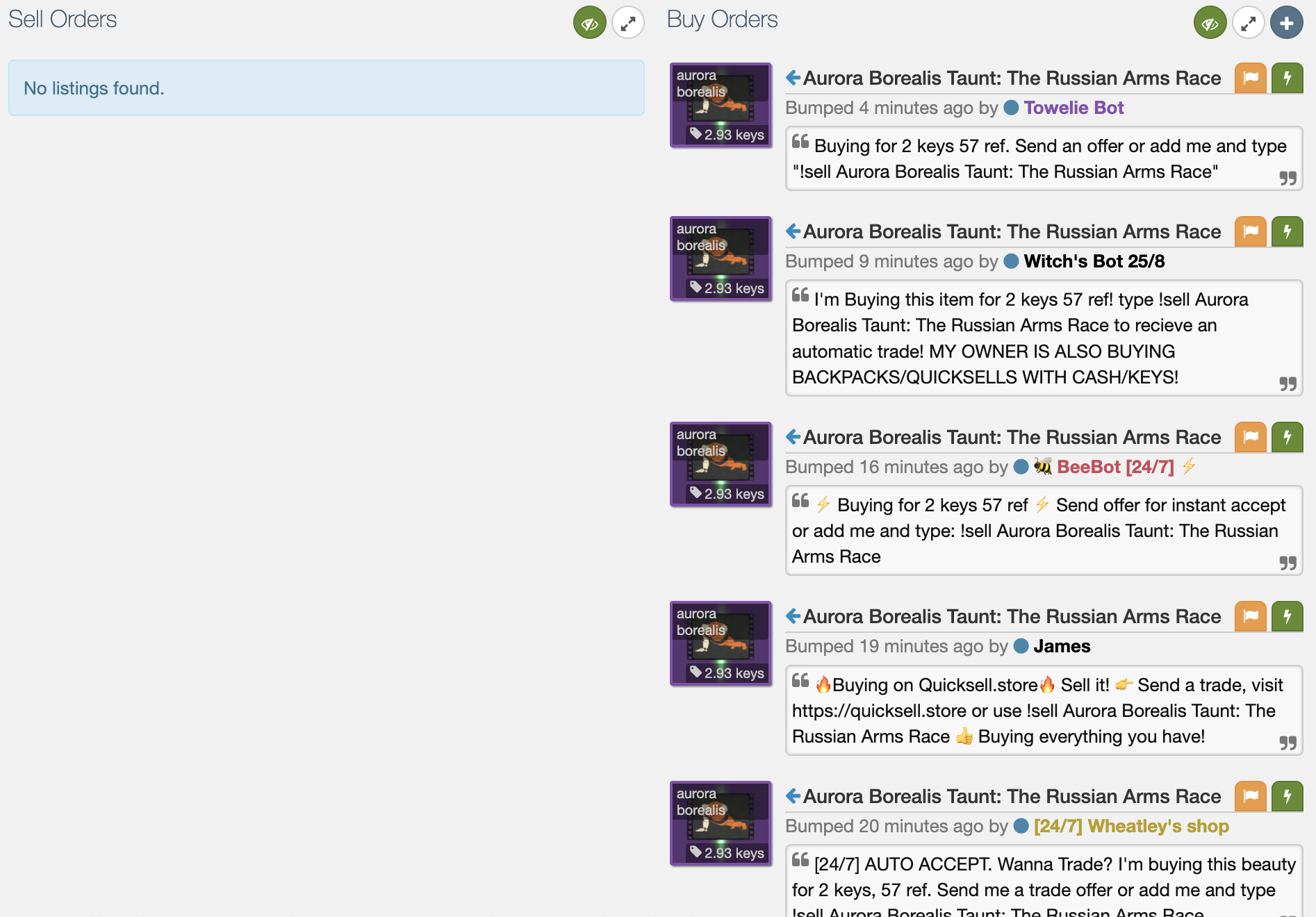Image resolution: width=1316 pixels, height=917 pixels.
Task: Open [24/7] Wheatley's shop profile
Action: (x=1131, y=826)
